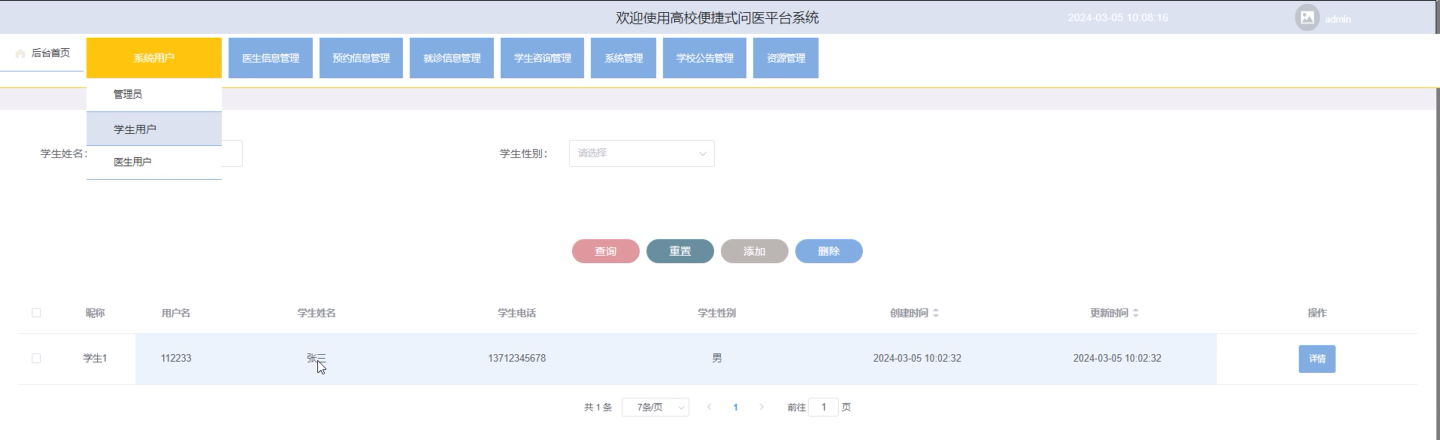
Task: Click the 学生姓名 column header
Action: click(x=317, y=313)
